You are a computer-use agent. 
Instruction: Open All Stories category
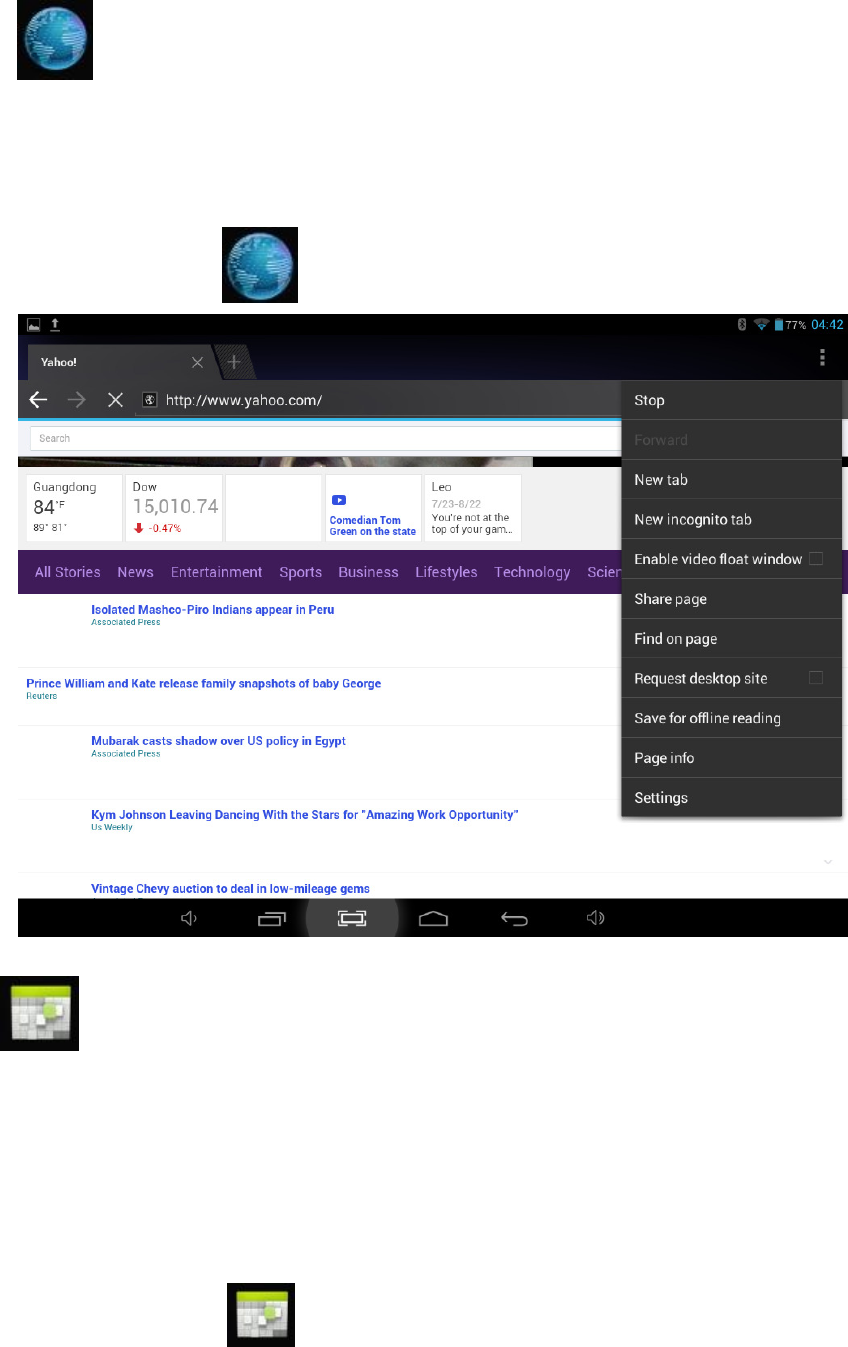(x=68, y=572)
